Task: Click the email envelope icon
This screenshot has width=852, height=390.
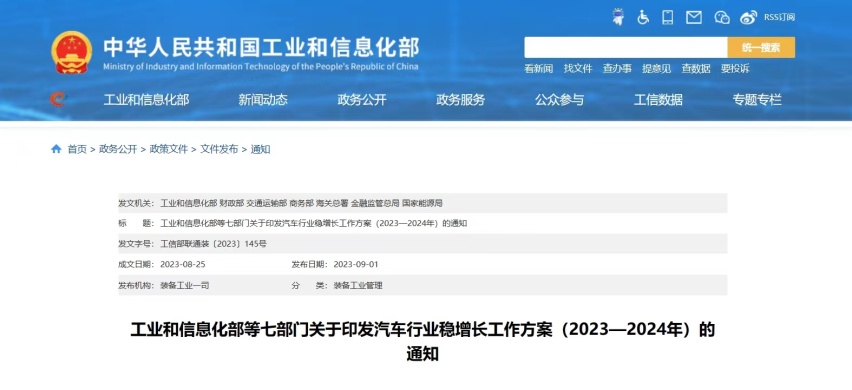Action: [x=694, y=17]
